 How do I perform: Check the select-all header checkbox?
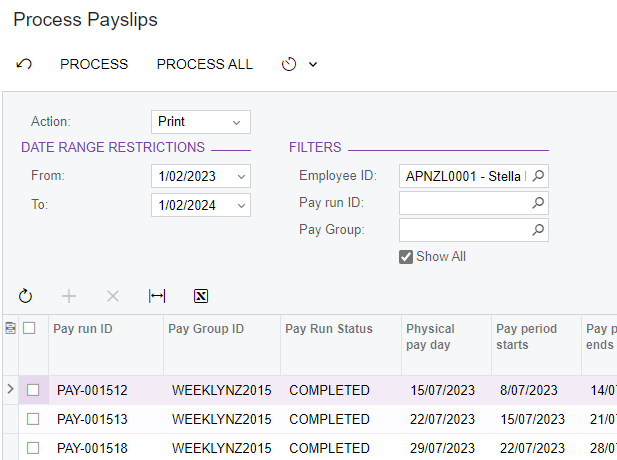click(x=30, y=328)
